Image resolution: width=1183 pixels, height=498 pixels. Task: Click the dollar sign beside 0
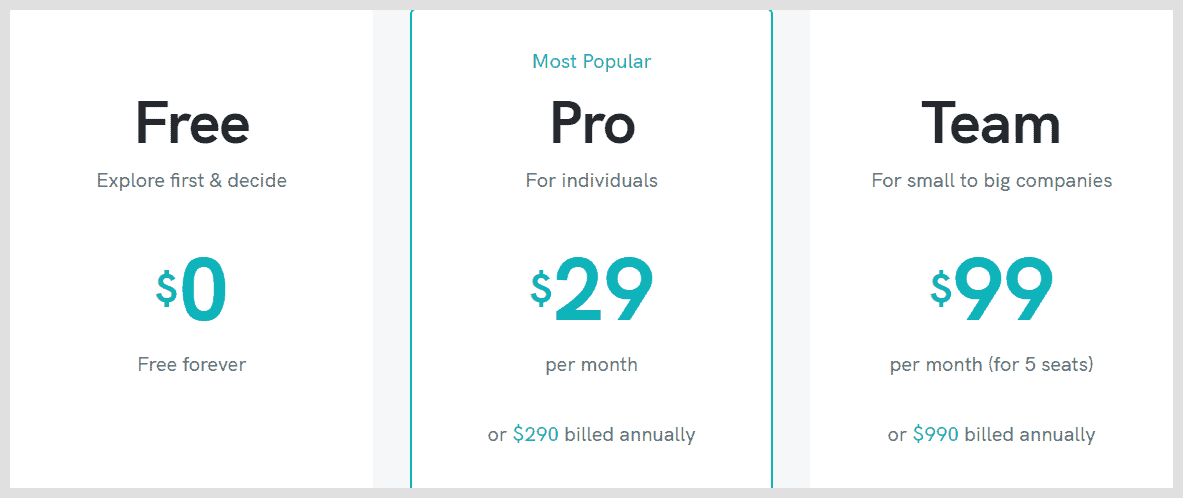tap(167, 287)
